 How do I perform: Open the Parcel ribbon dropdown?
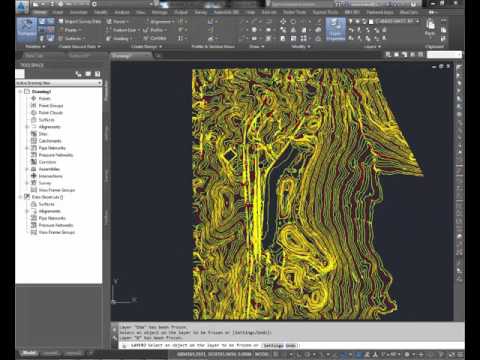click(117, 21)
